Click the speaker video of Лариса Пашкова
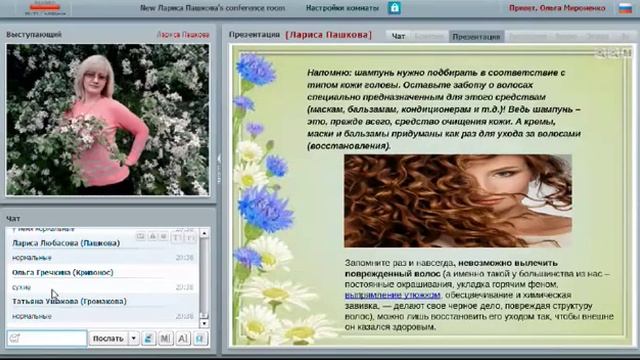 (108, 120)
